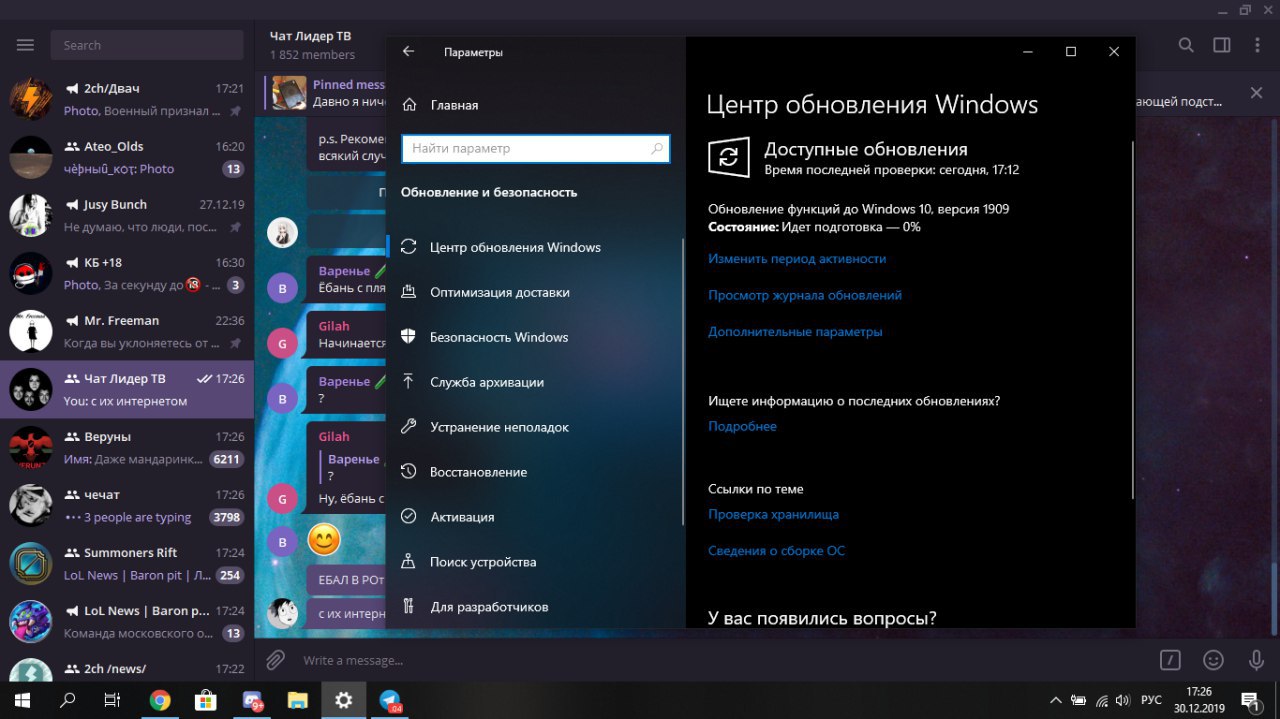Select Чат Лидер ТВ chat row
The width and height of the screenshot is (1280, 719).
pos(127,389)
